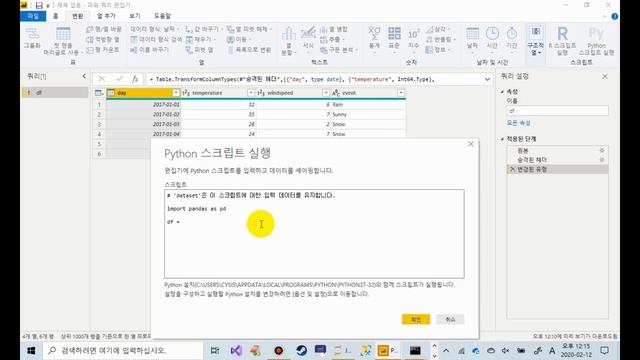Viewport: 640px width, 360px height.
Task: Open the Extract (추출) dropdown
Action: point(332,40)
